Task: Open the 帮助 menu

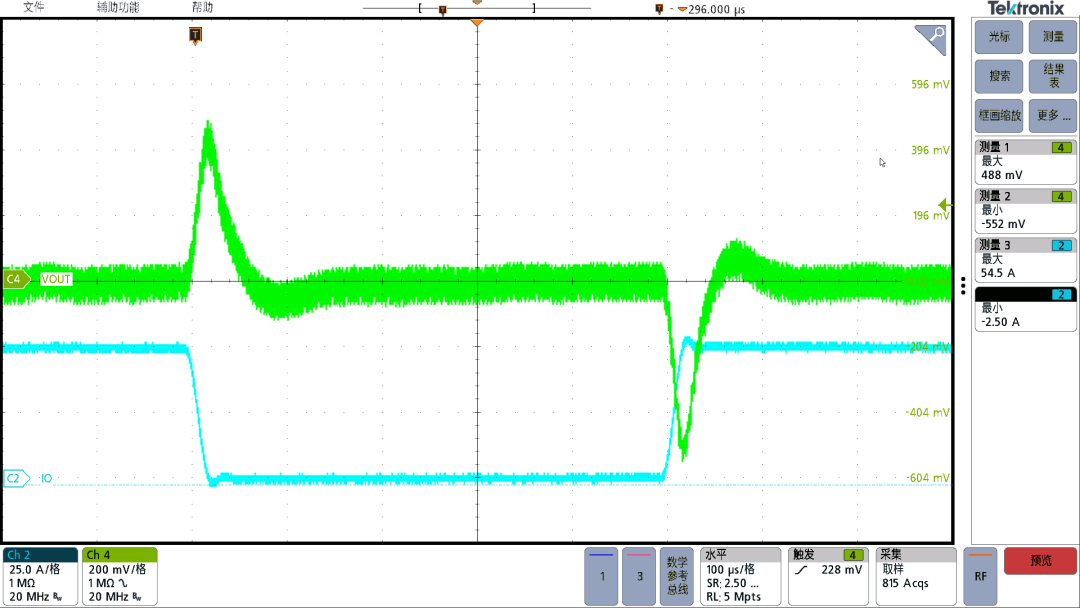Action: pyautogui.click(x=202, y=8)
